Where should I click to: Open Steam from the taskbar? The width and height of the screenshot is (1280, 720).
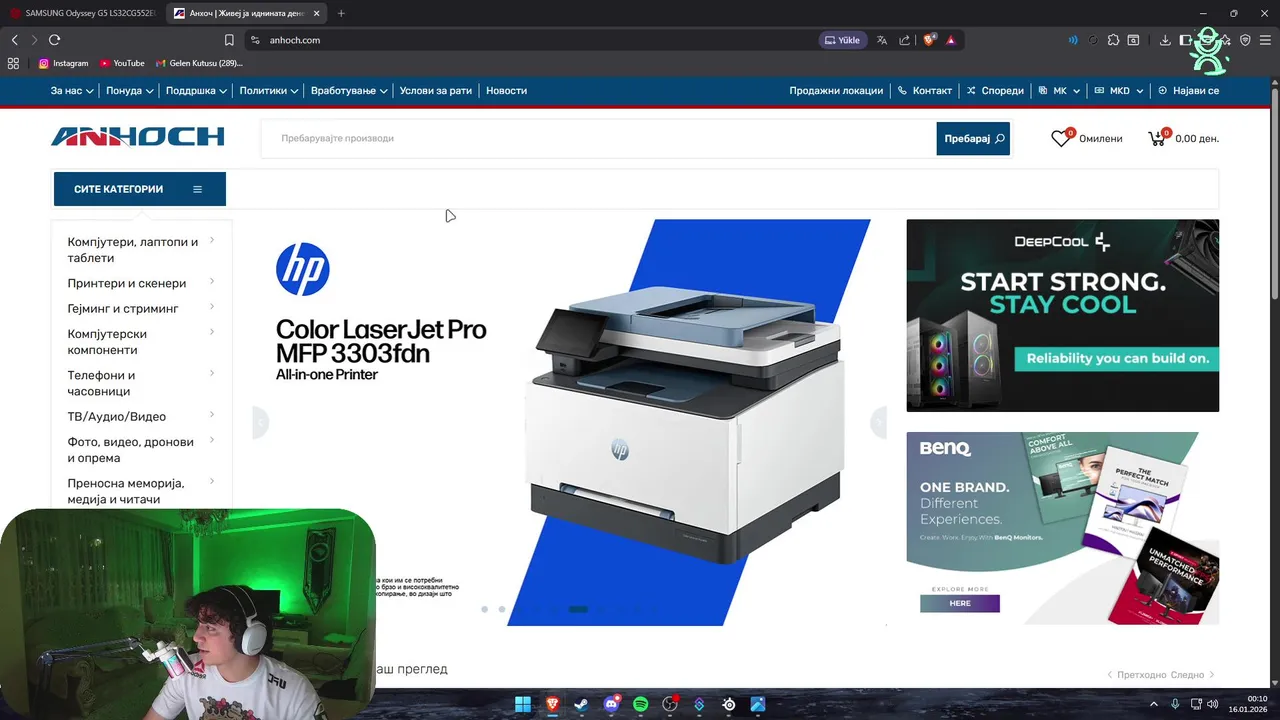click(x=581, y=704)
